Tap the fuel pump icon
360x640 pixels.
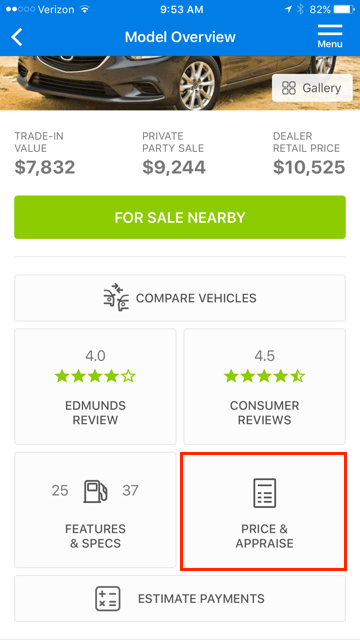click(96, 491)
